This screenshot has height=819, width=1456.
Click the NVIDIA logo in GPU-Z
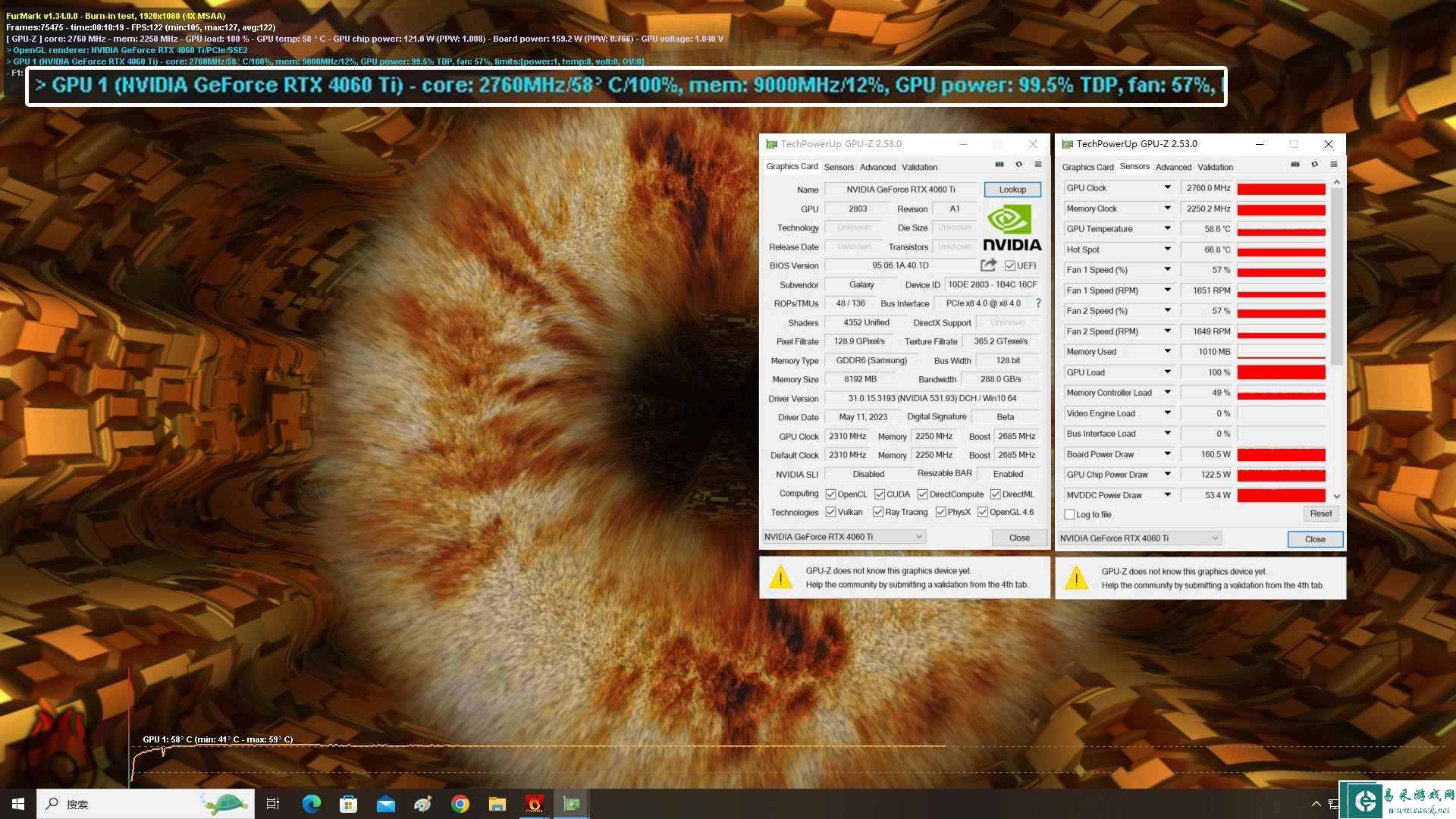tap(1012, 228)
